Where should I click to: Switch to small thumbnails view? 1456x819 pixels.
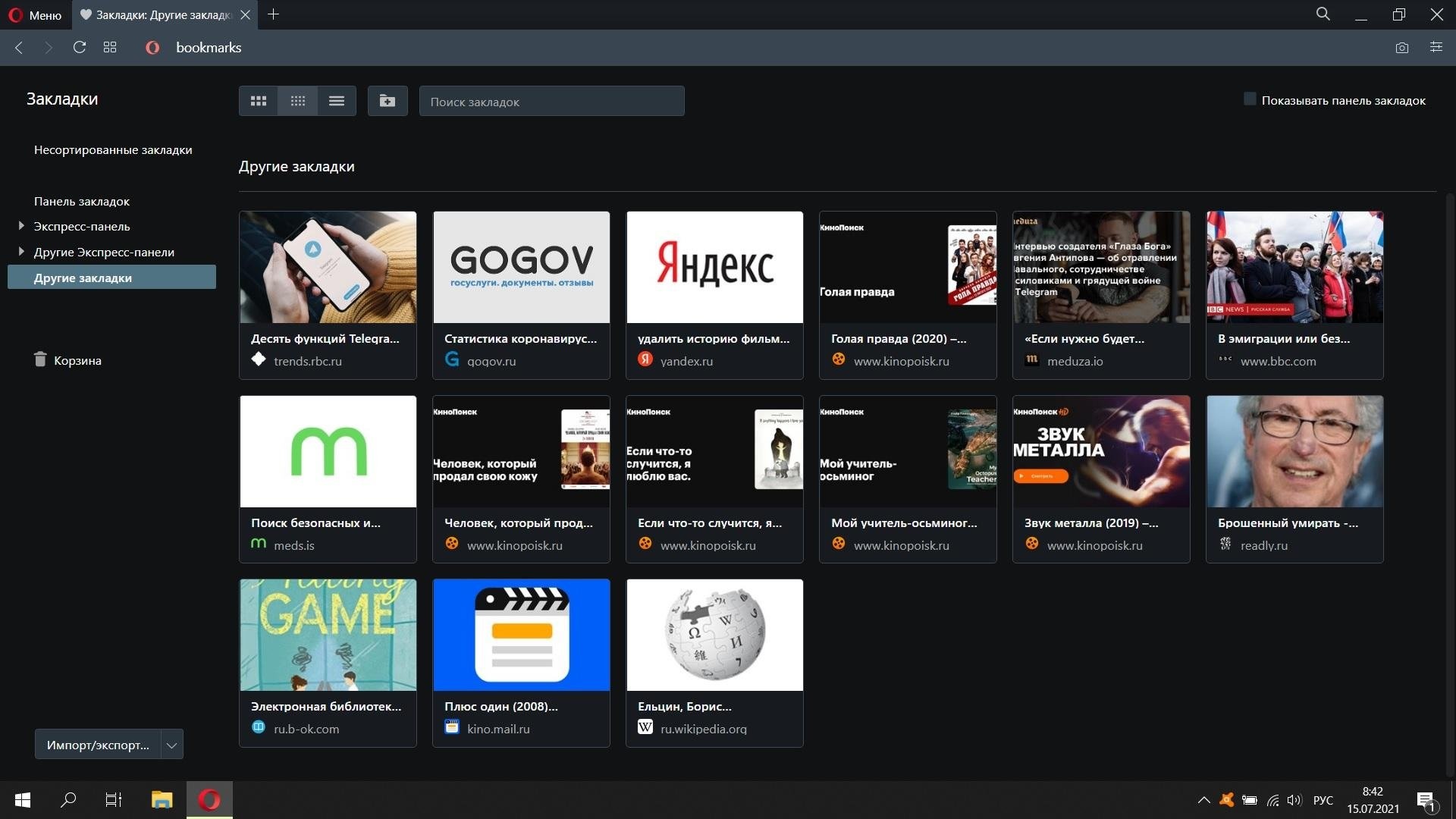pyautogui.click(x=297, y=101)
